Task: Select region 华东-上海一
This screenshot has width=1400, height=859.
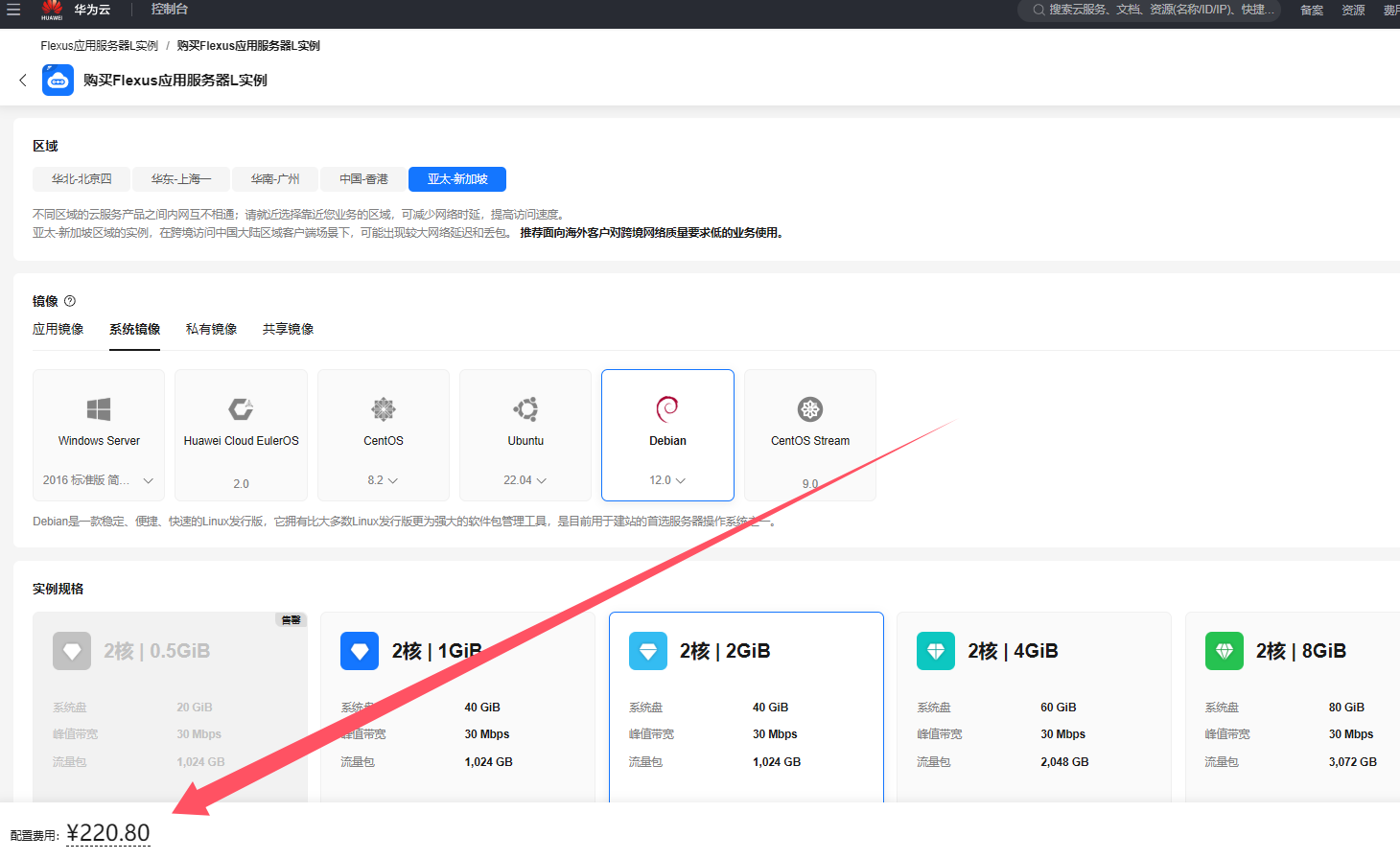Action: (x=181, y=179)
